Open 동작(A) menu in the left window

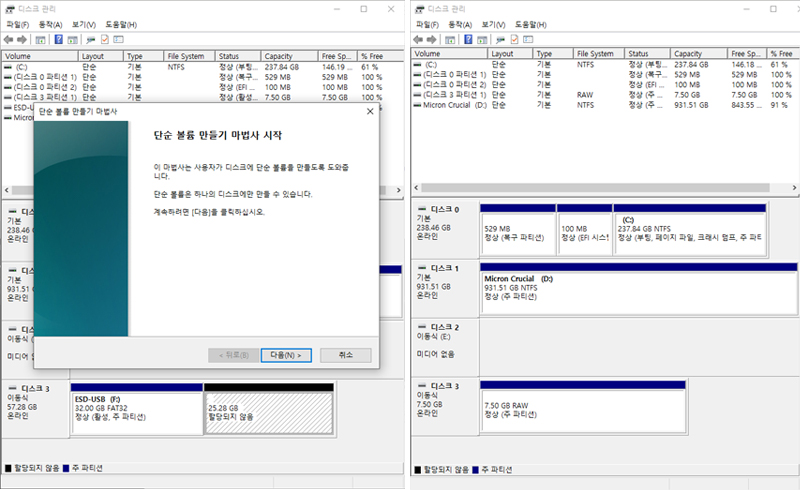50,24
